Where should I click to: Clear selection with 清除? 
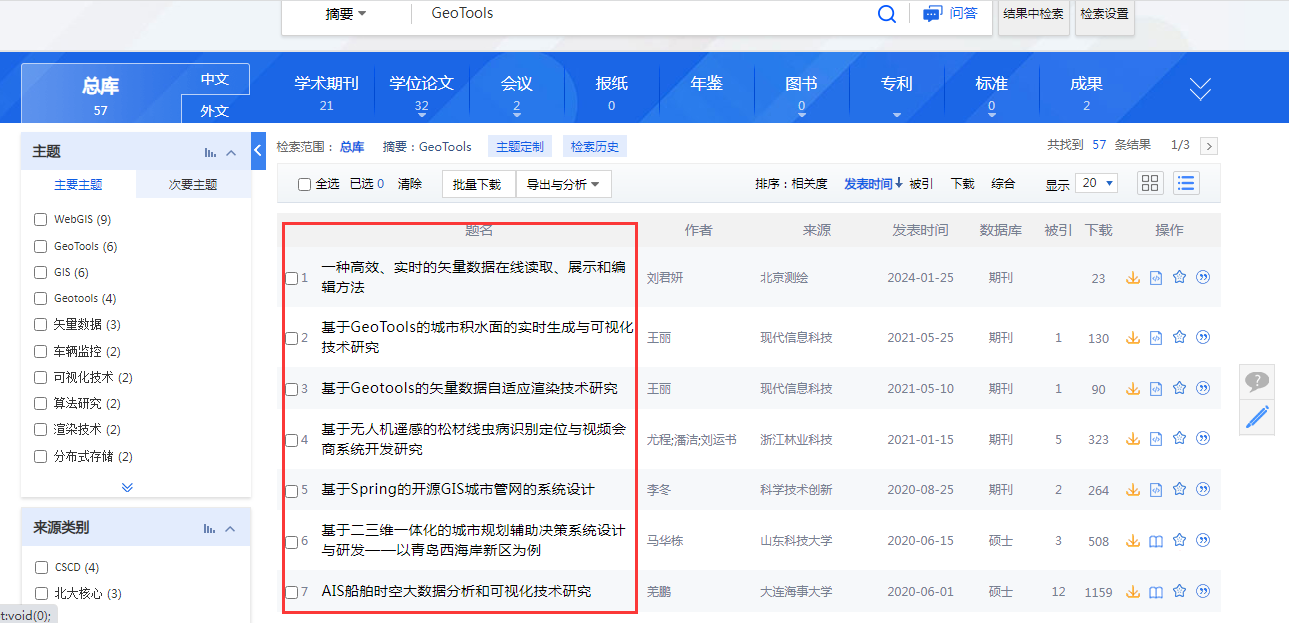(x=410, y=184)
